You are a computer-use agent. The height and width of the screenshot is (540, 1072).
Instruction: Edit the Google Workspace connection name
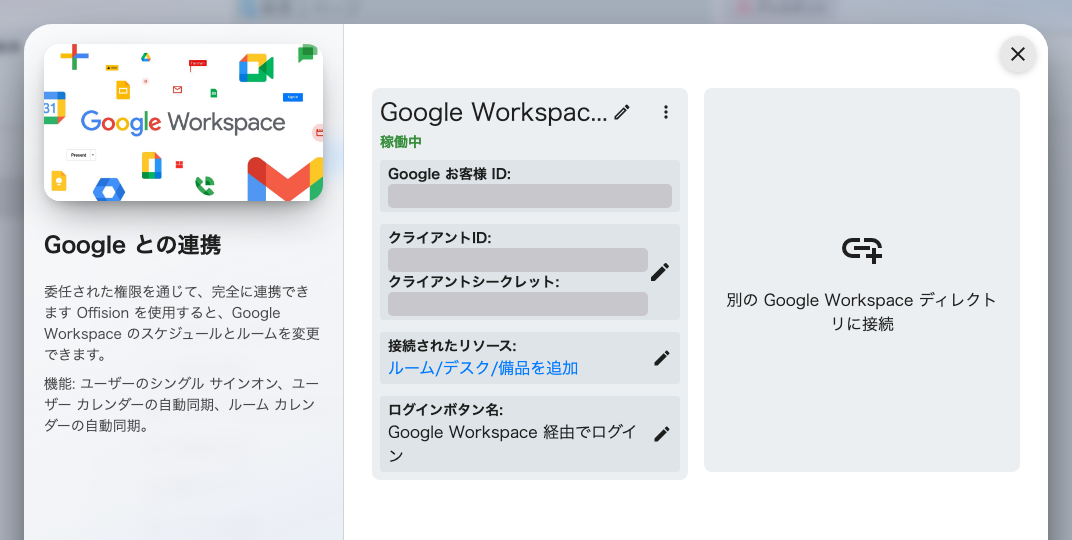click(x=621, y=112)
